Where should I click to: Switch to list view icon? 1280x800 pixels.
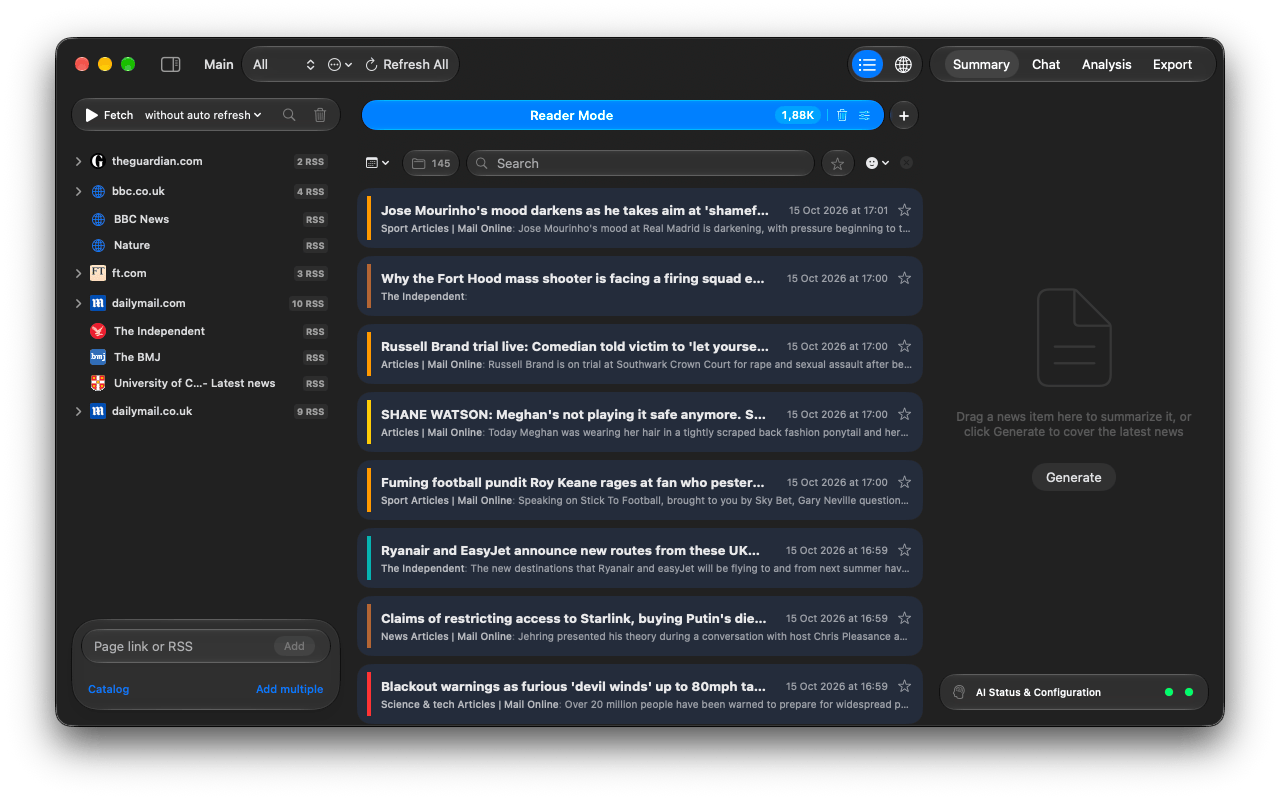click(x=867, y=64)
